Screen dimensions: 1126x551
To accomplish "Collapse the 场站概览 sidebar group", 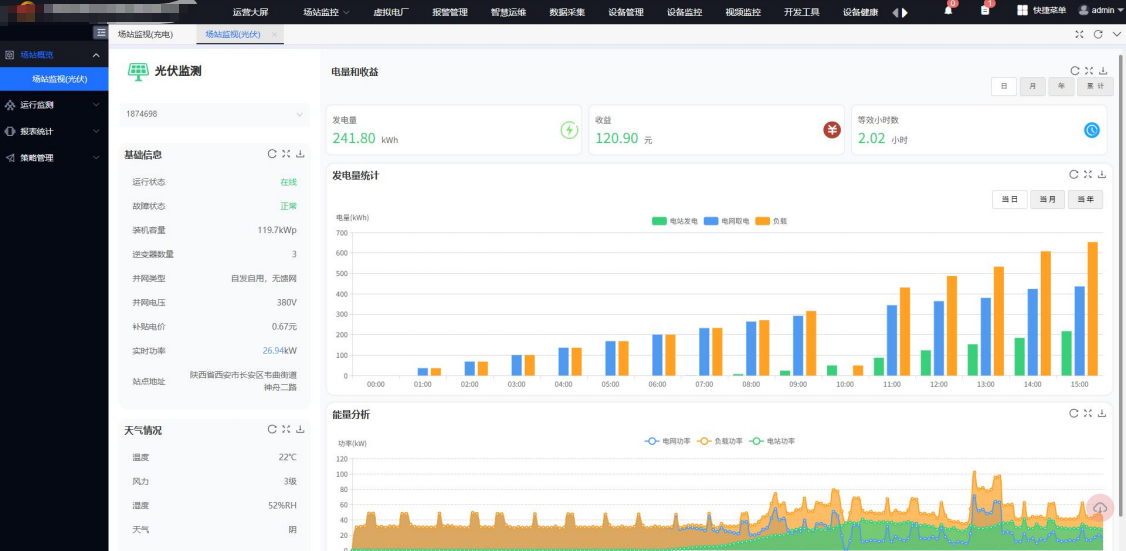I will tap(54, 55).
